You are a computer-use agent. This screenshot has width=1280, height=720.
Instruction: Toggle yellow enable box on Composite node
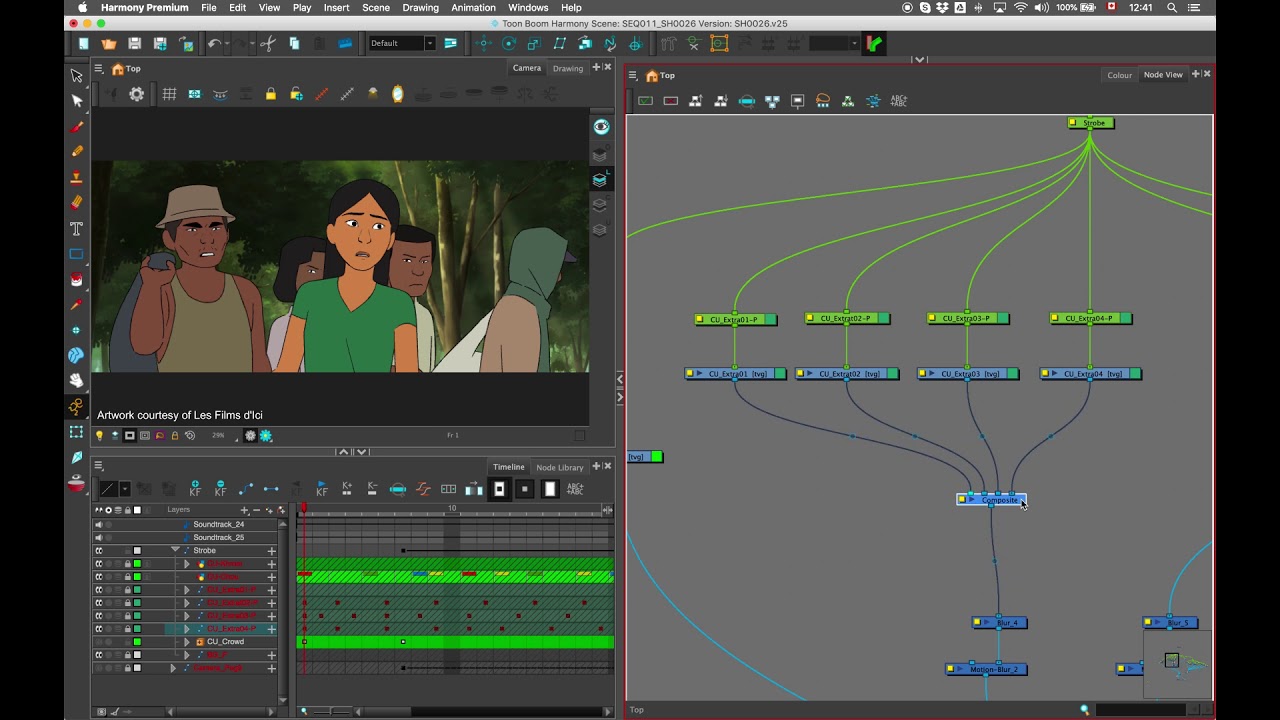962,500
